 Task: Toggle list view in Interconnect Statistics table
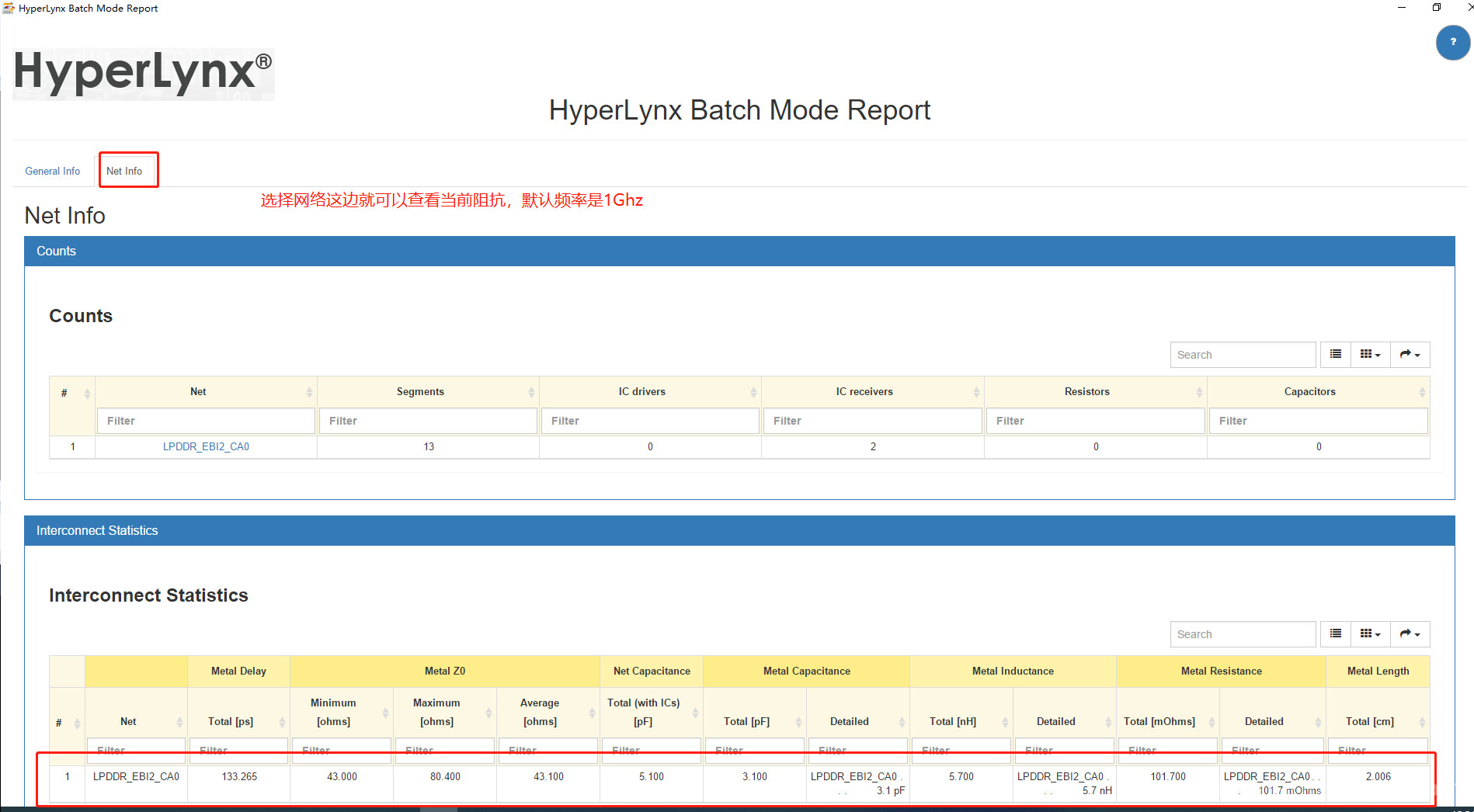click(1335, 634)
